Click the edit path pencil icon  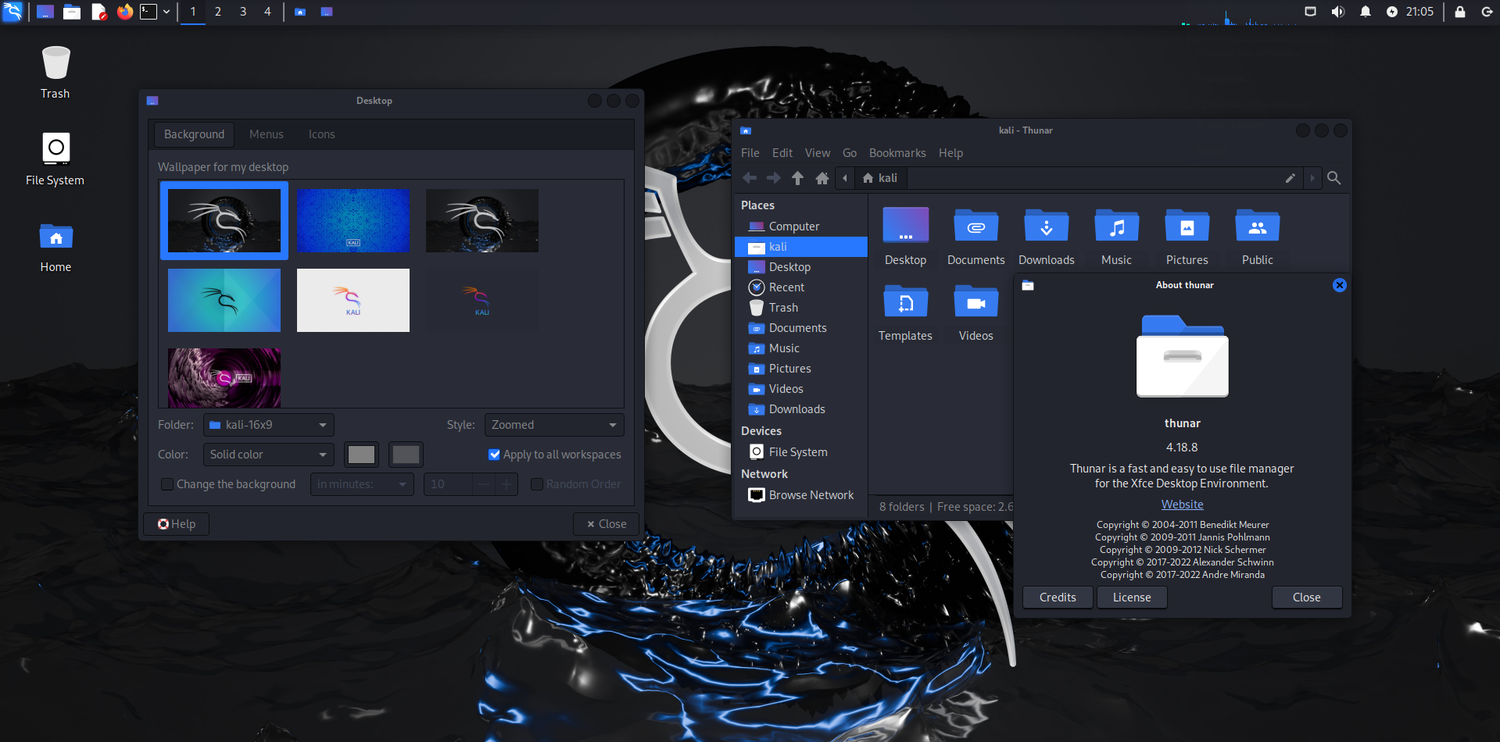[1290, 178]
